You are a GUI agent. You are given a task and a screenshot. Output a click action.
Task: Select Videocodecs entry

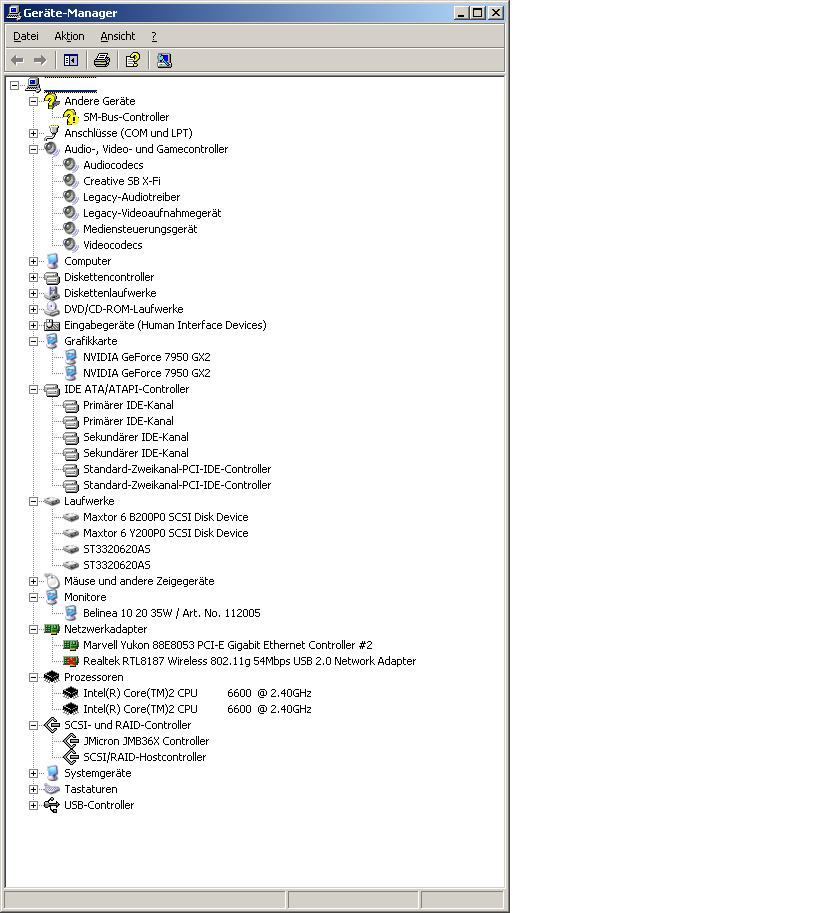tap(112, 245)
